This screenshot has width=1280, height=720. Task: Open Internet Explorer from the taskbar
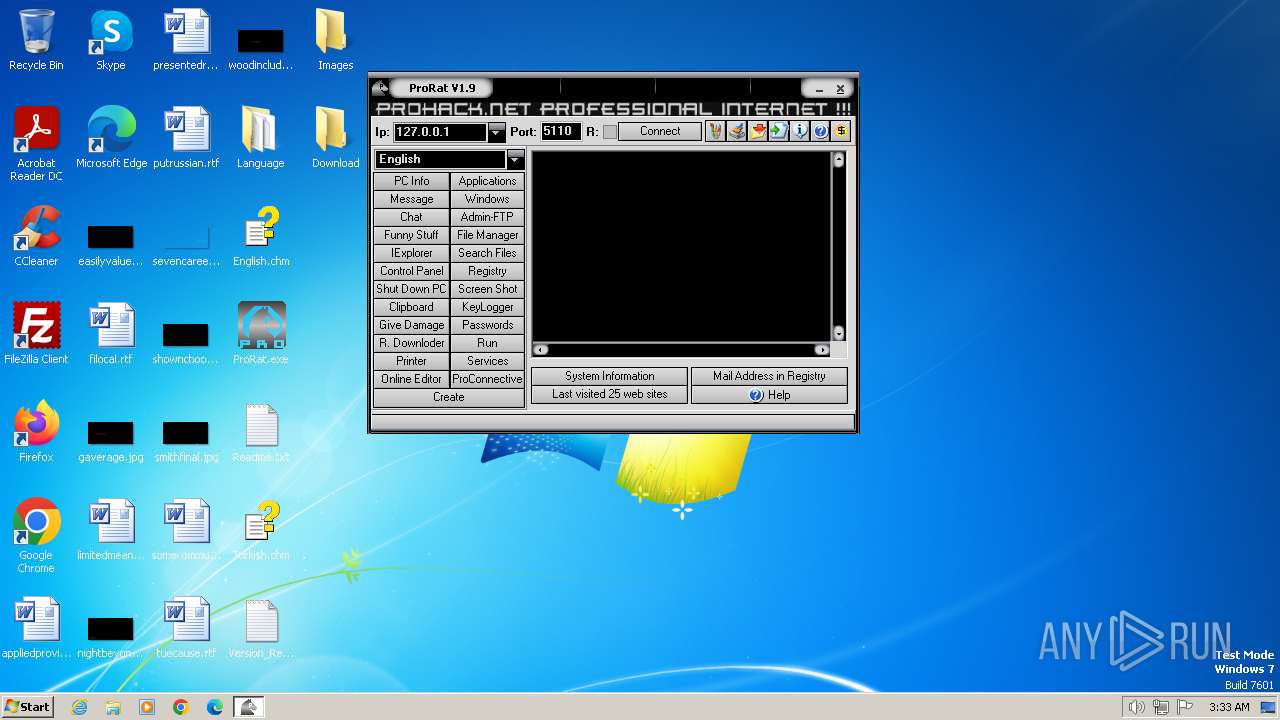tap(79, 707)
